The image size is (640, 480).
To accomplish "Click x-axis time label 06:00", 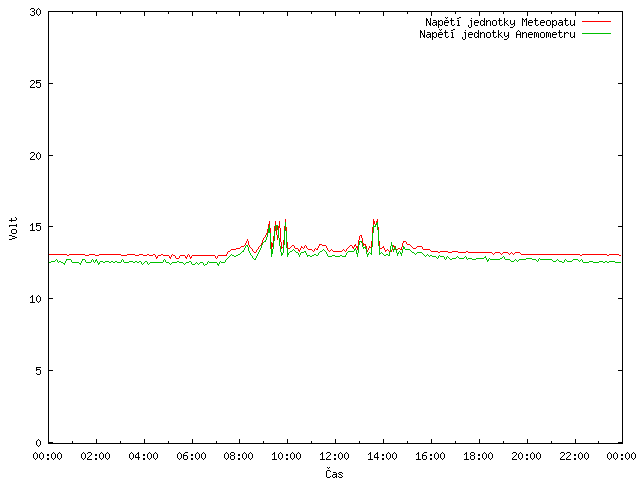I will (191, 456).
